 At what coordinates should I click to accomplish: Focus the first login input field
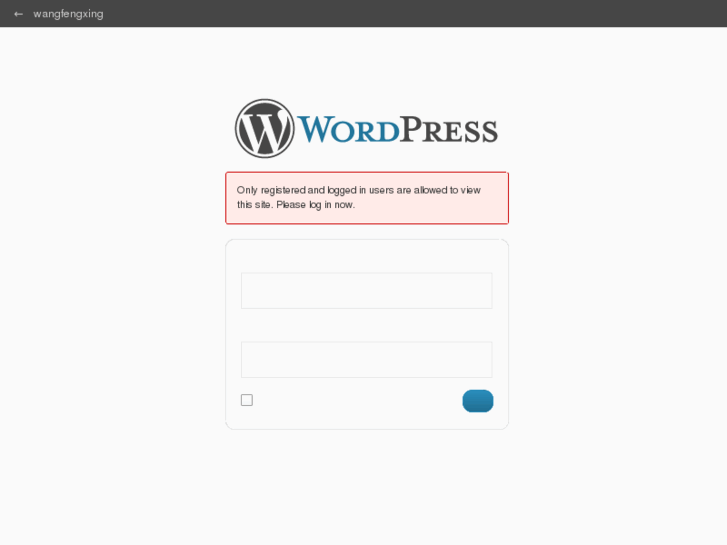pos(366,290)
